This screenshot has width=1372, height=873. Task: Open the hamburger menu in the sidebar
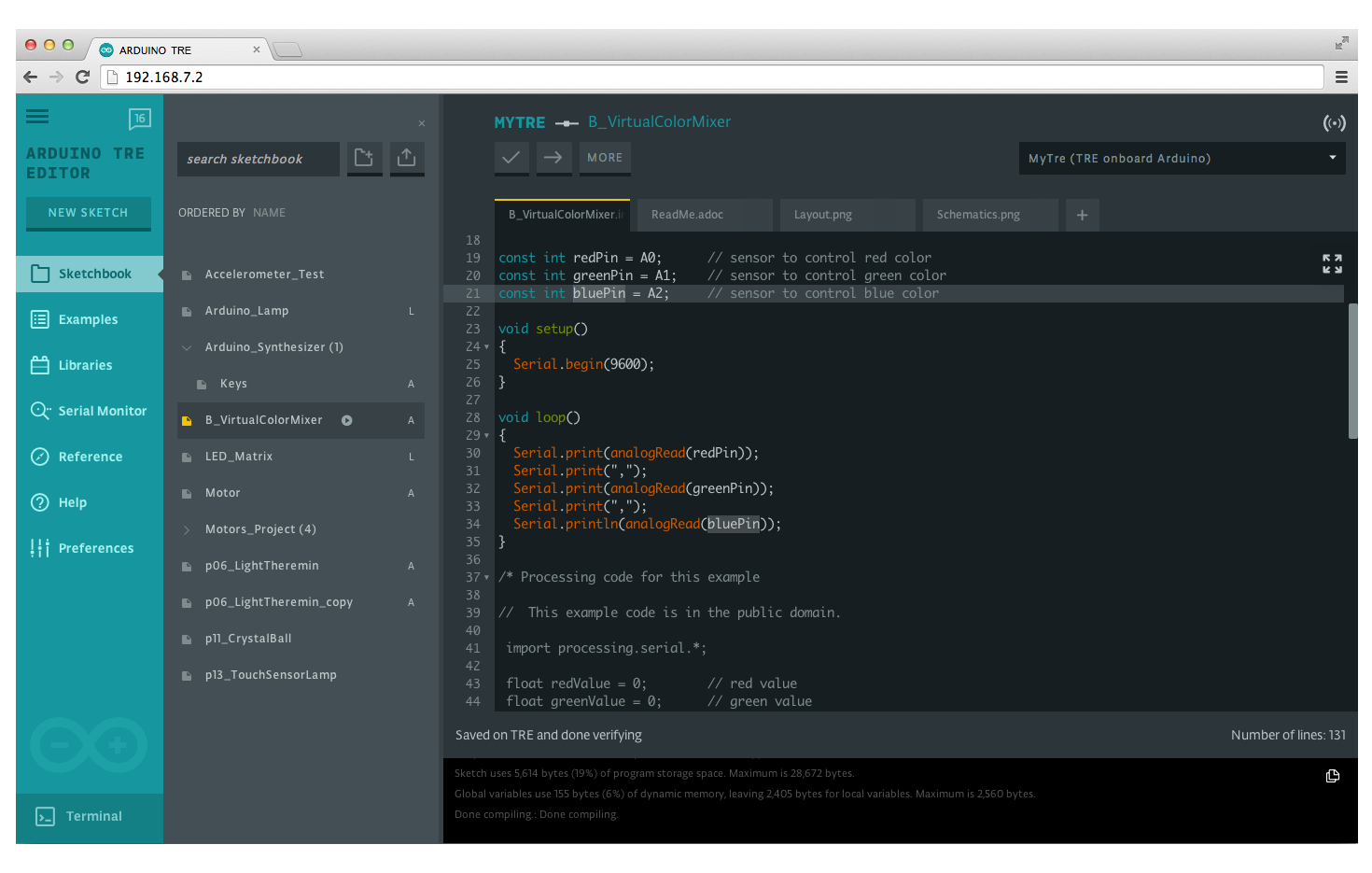(37, 117)
